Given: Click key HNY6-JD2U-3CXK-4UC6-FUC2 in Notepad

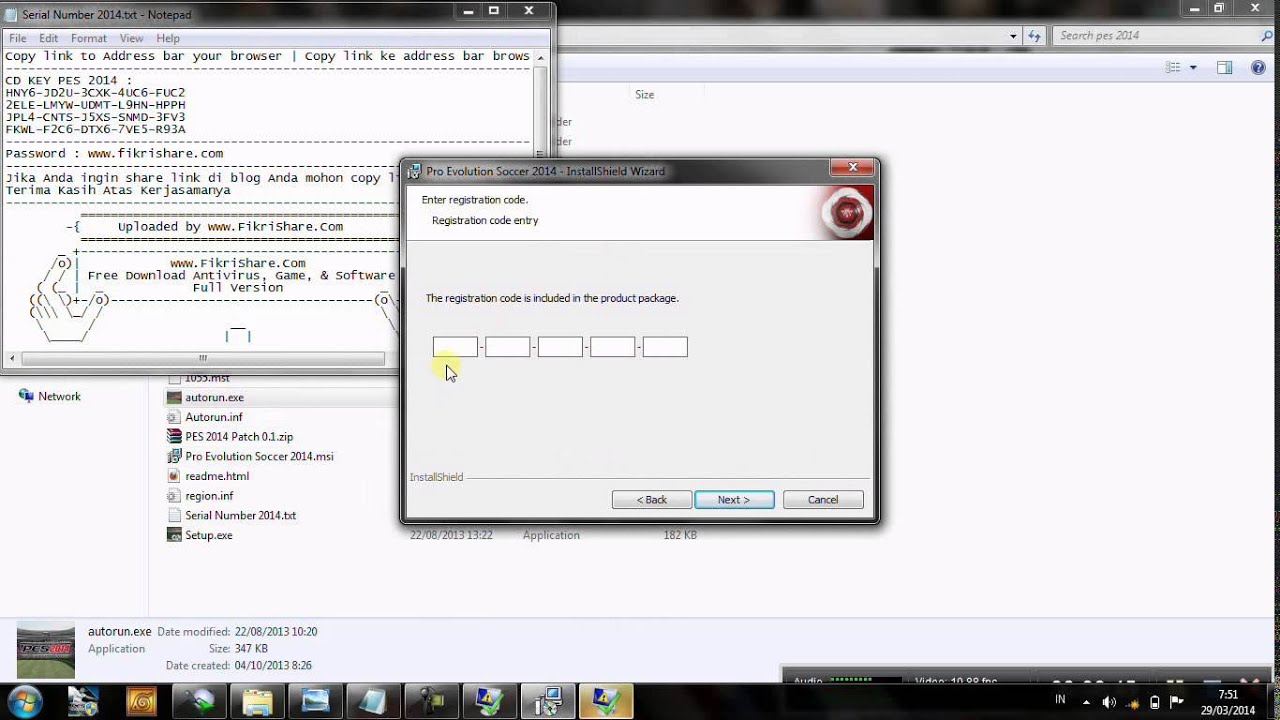Looking at the screenshot, I should [95, 93].
